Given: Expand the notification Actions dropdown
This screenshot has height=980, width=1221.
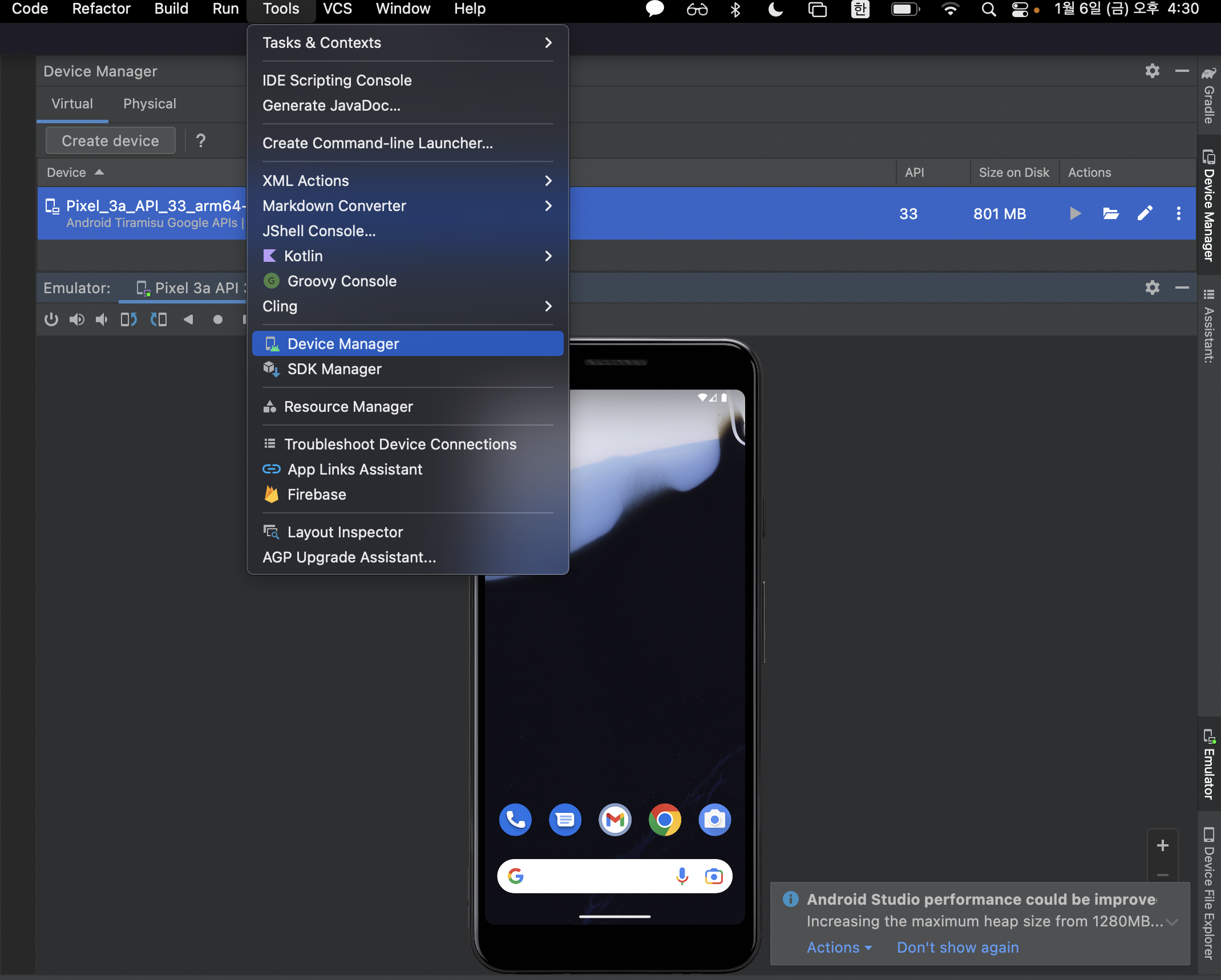Looking at the screenshot, I should point(839,947).
